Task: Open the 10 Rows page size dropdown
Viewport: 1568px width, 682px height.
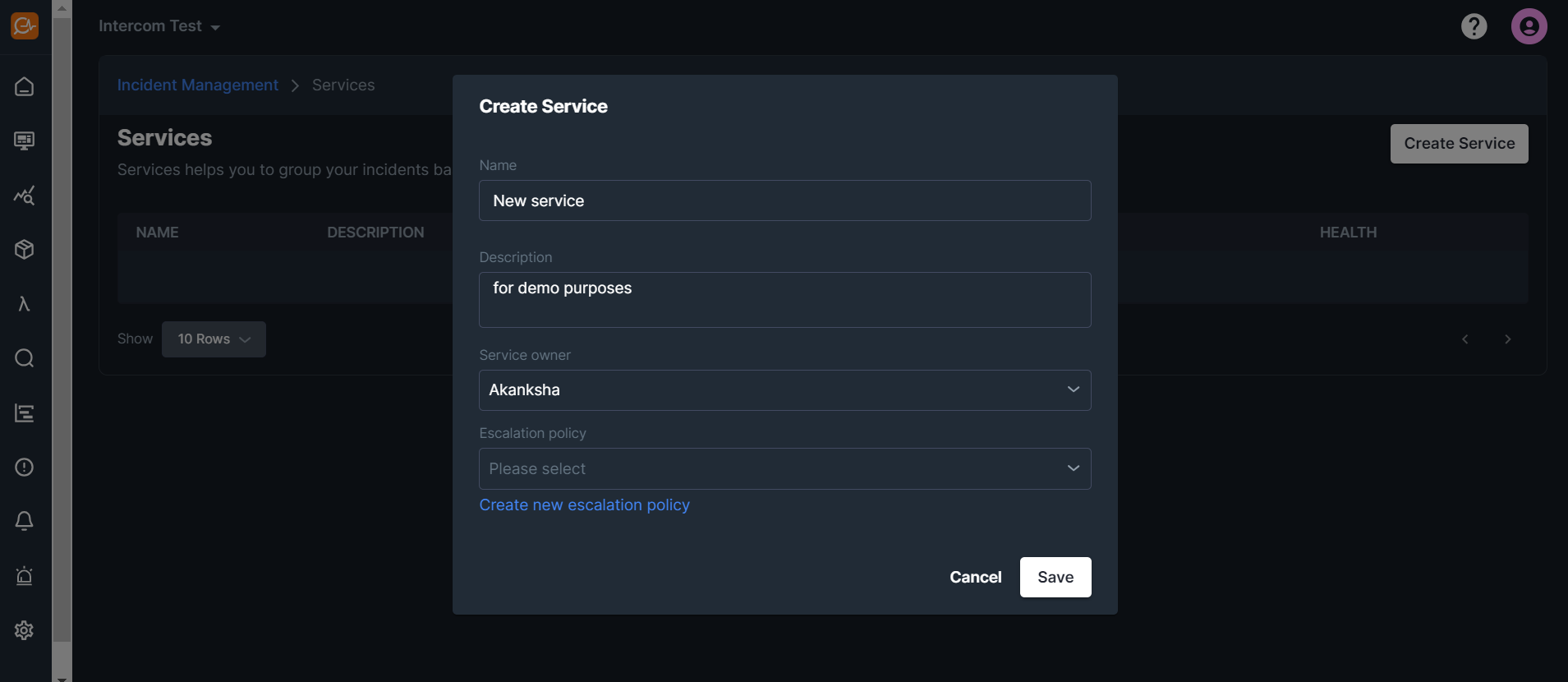Action: [214, 339]
